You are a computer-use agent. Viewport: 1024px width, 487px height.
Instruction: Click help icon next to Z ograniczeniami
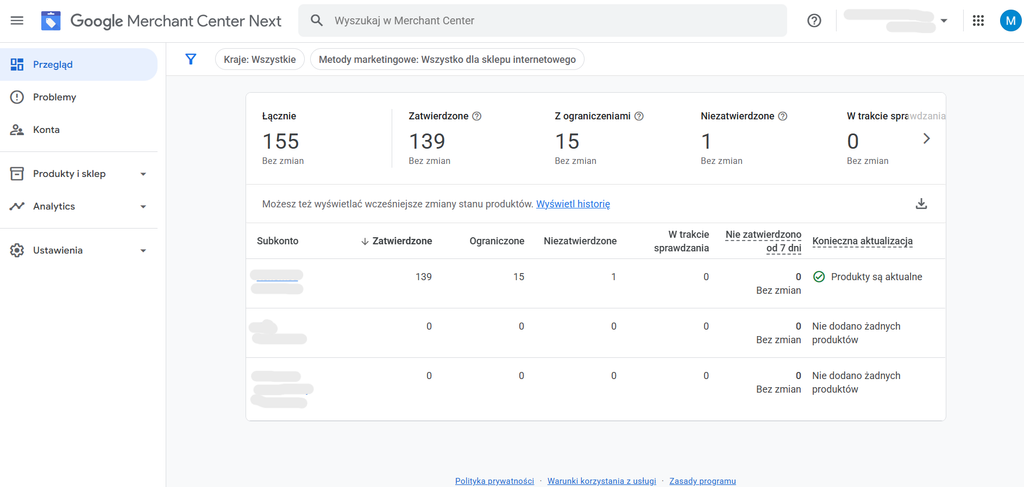pyautogui.click(x=639, y=116)
